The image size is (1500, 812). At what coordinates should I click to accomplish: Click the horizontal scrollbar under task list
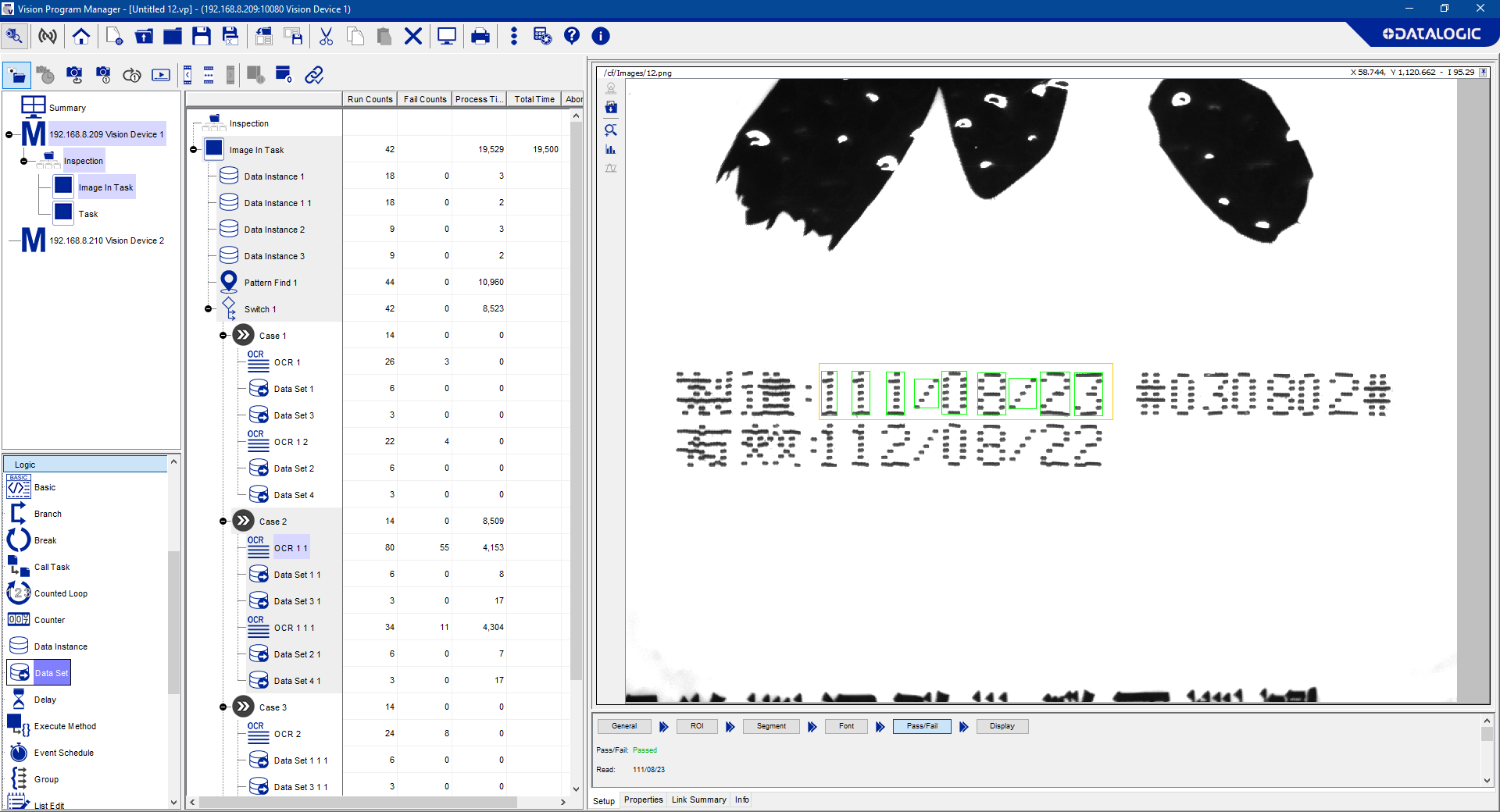(x=359, y=802)
